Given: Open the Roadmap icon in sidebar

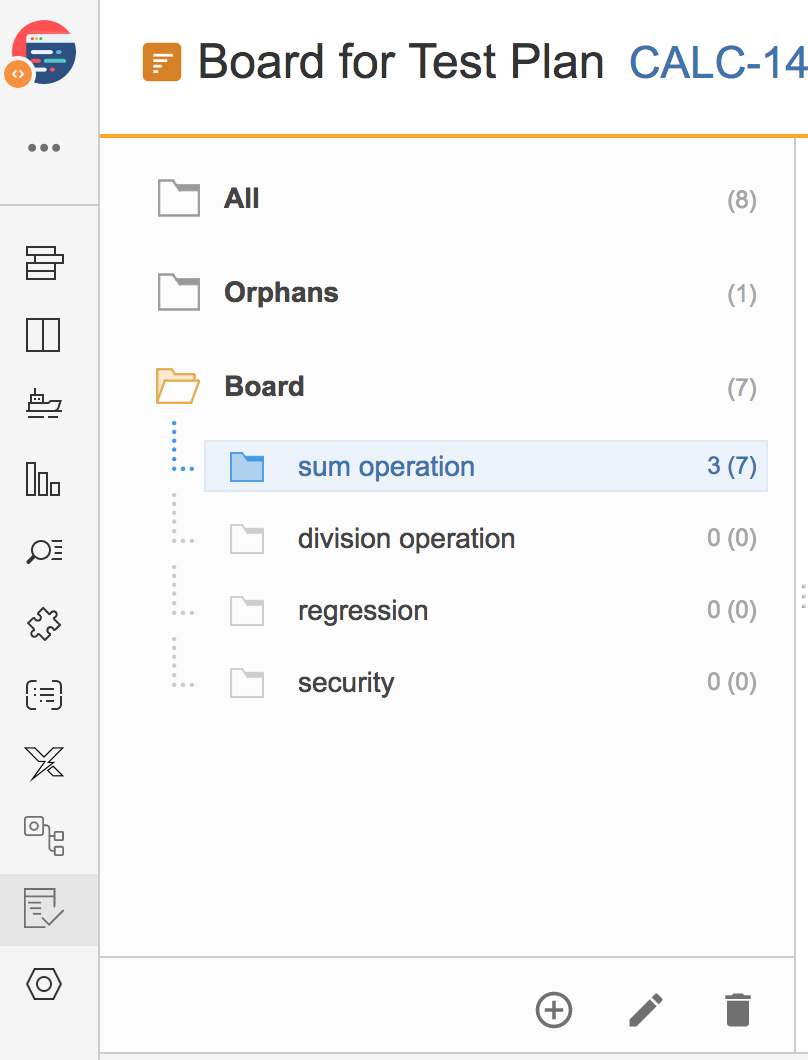Looking at the screenshot, I should [x=44, y=262].
